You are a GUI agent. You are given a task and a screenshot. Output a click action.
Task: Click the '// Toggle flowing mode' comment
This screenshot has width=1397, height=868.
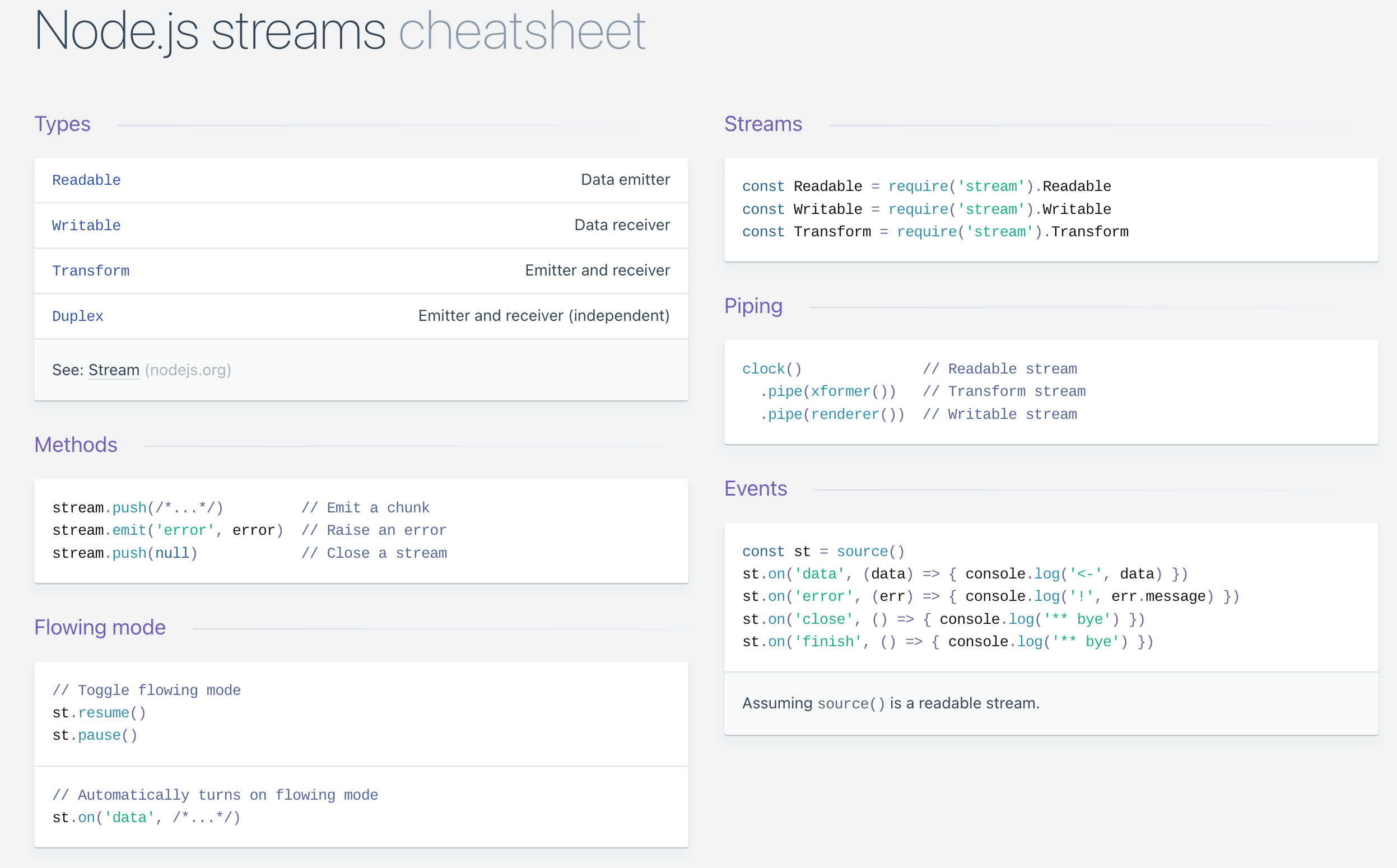146,690
